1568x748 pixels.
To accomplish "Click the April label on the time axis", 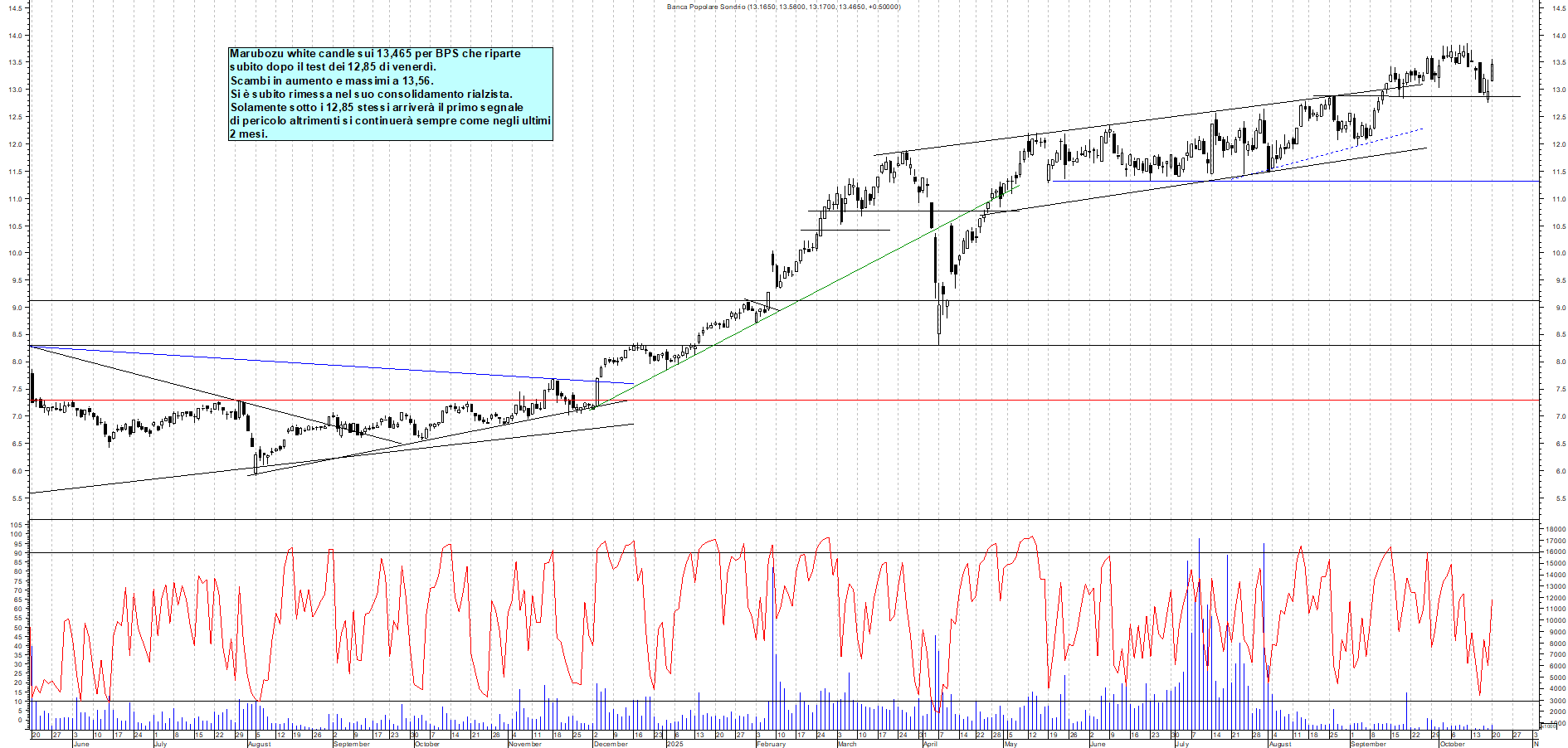I will 930,744.
